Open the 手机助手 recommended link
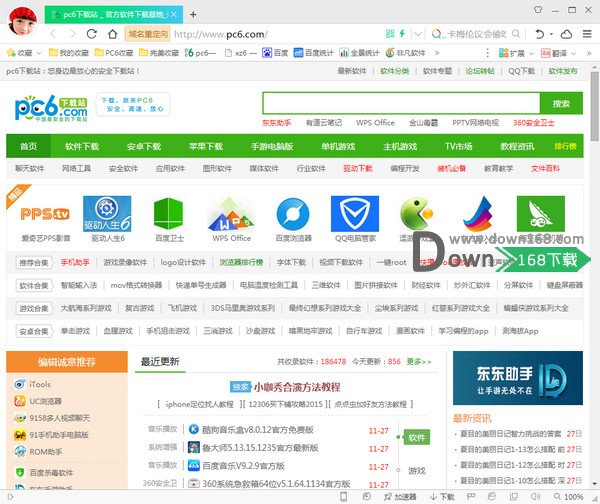 point(75,263)
